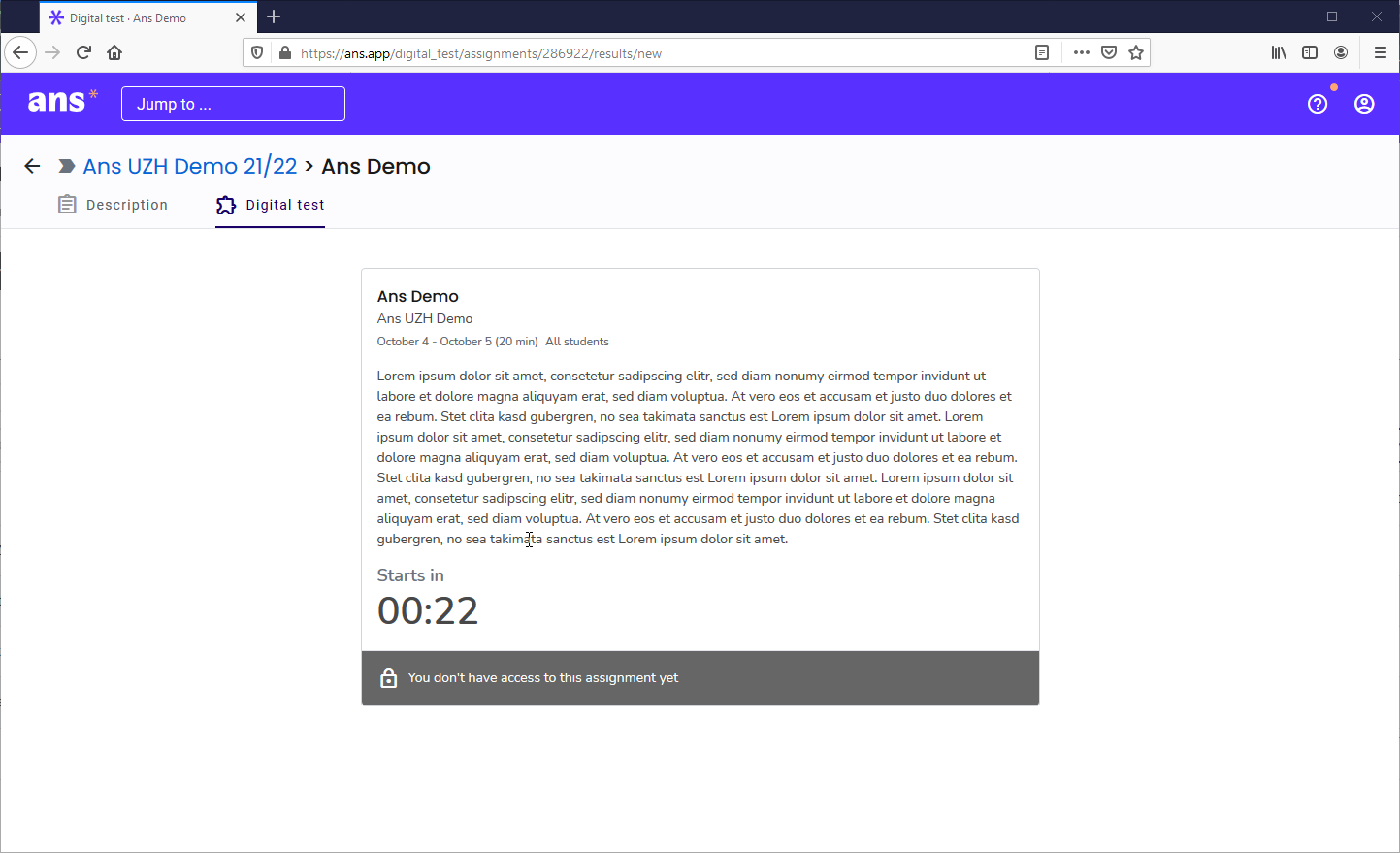Click the Jump to search field
Screen dimensions: 1400x853
click(x=233, y=104)
